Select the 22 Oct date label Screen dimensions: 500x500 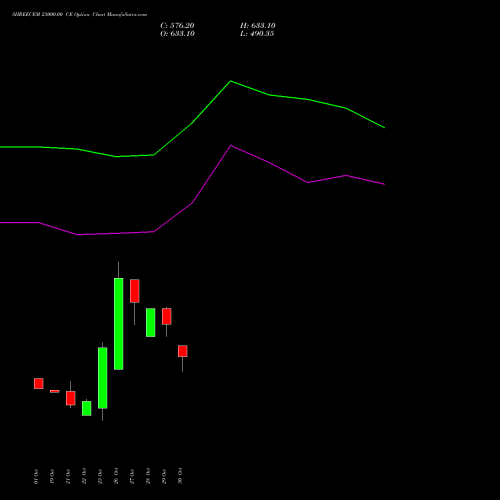point(84,476)
